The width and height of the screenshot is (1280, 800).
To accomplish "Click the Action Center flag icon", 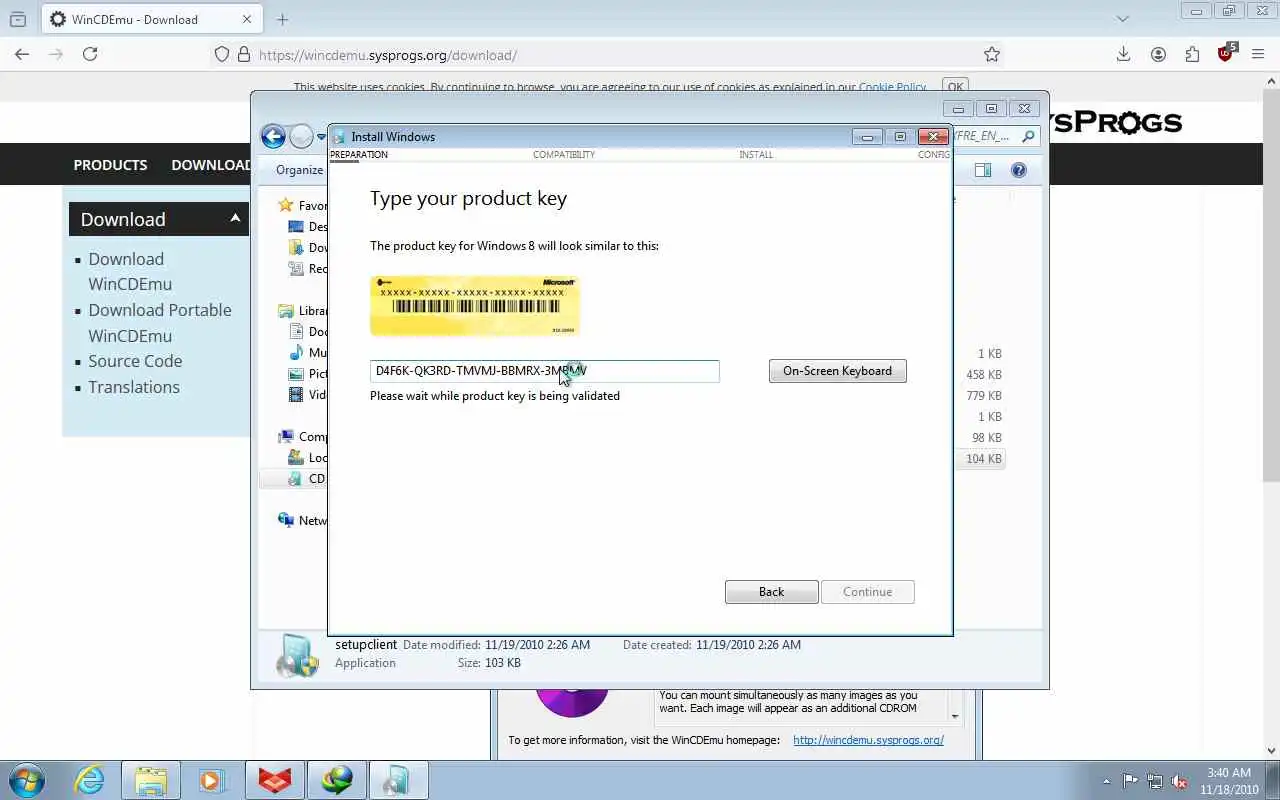I will click(1130, 781).
